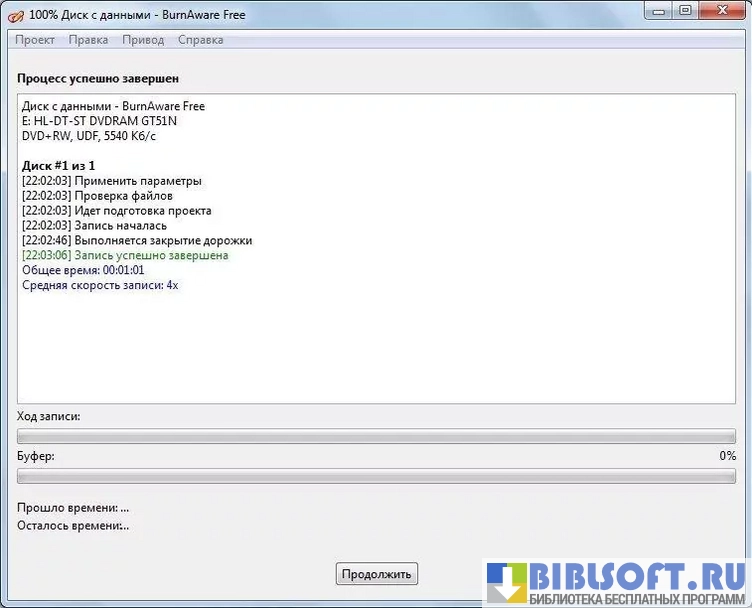
Task: Open the Правка menu
Action: coord(89,40)
